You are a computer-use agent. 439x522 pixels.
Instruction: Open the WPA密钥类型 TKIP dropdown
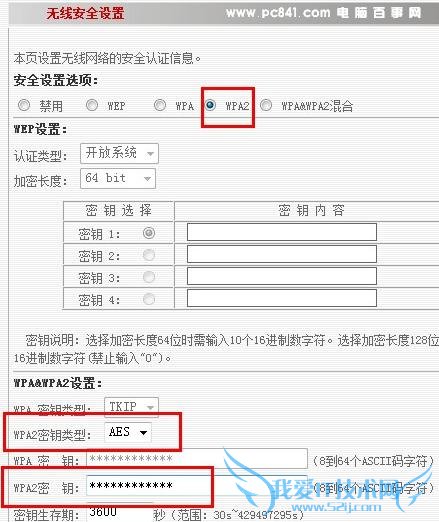click(131, 407)
